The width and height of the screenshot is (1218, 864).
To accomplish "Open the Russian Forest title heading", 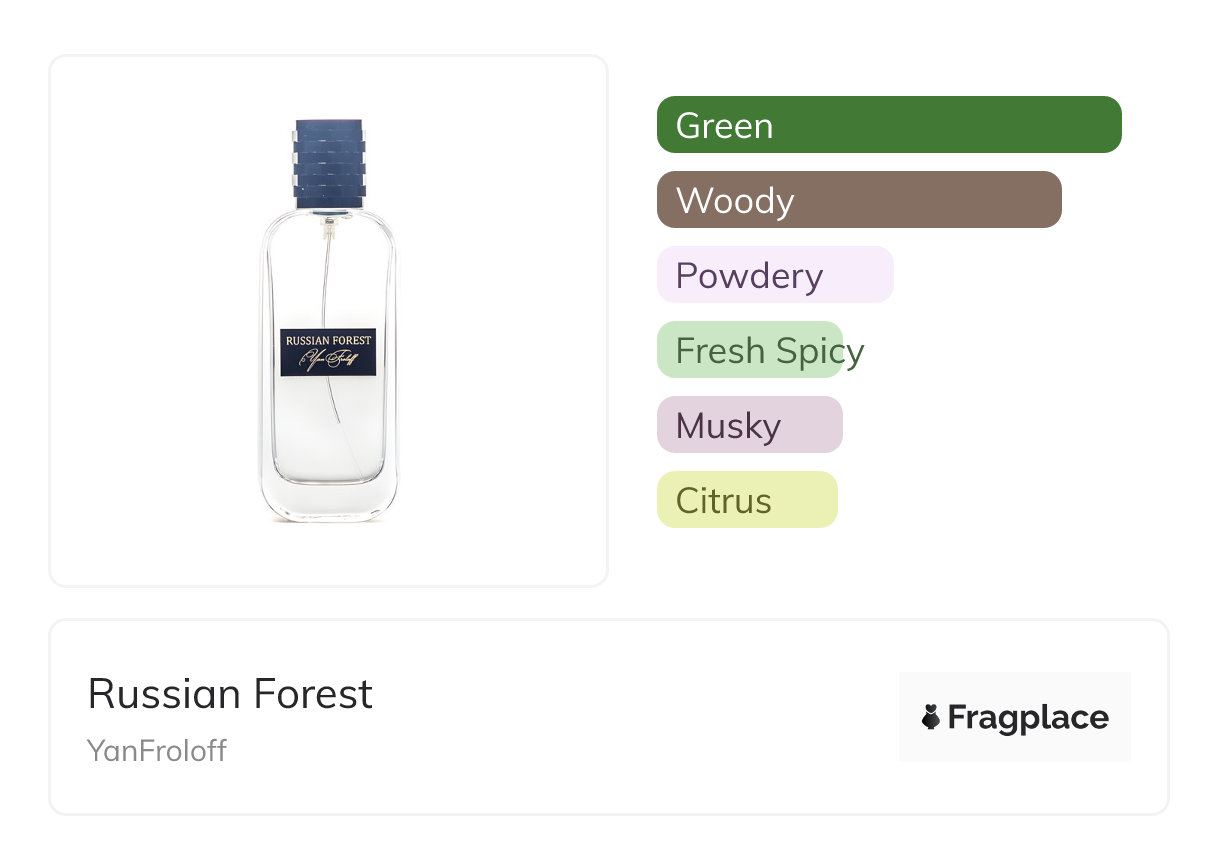I will tap(230, 694).
